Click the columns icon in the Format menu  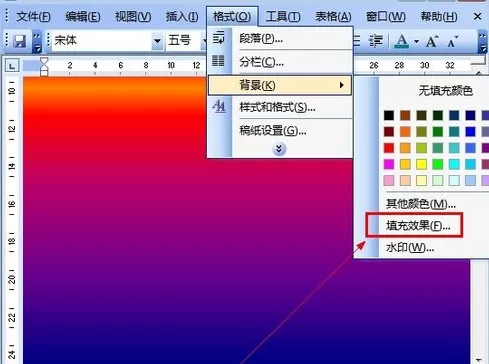click(218, 61)
